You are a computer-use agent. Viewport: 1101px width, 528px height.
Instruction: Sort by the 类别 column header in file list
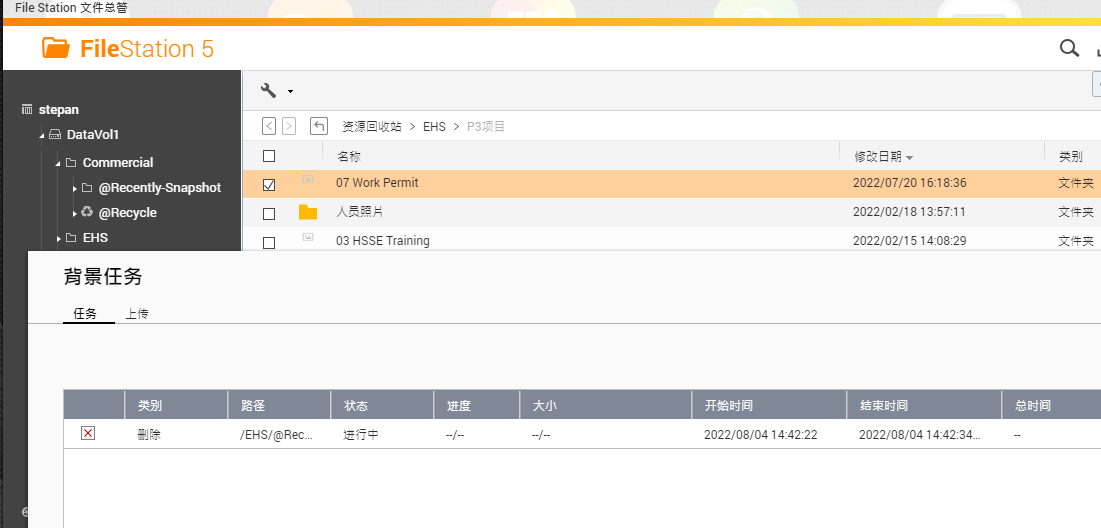(1070, 157)
